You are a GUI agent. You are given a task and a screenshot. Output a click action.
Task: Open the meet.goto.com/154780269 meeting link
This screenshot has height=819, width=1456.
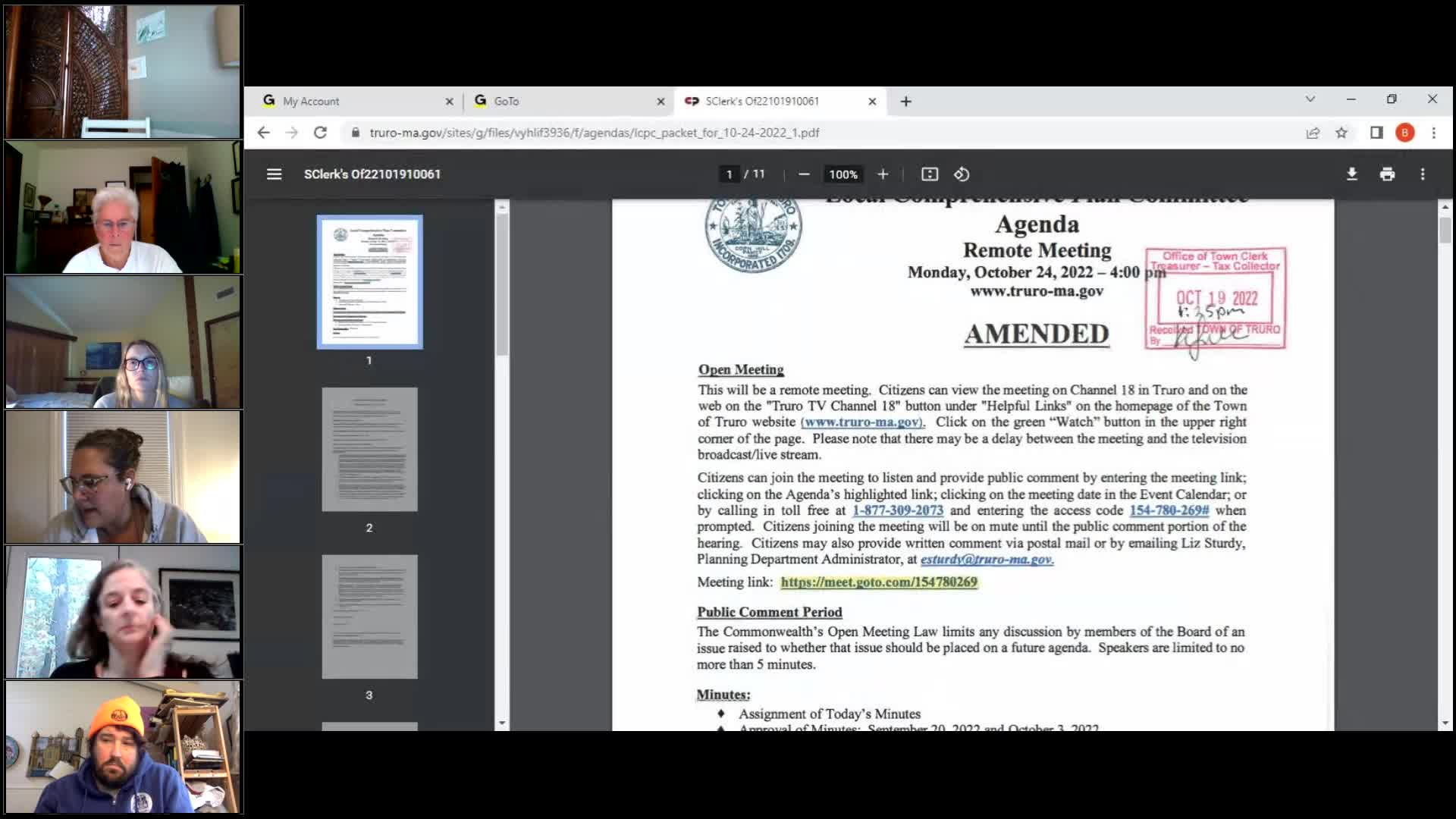coord(878,582)
